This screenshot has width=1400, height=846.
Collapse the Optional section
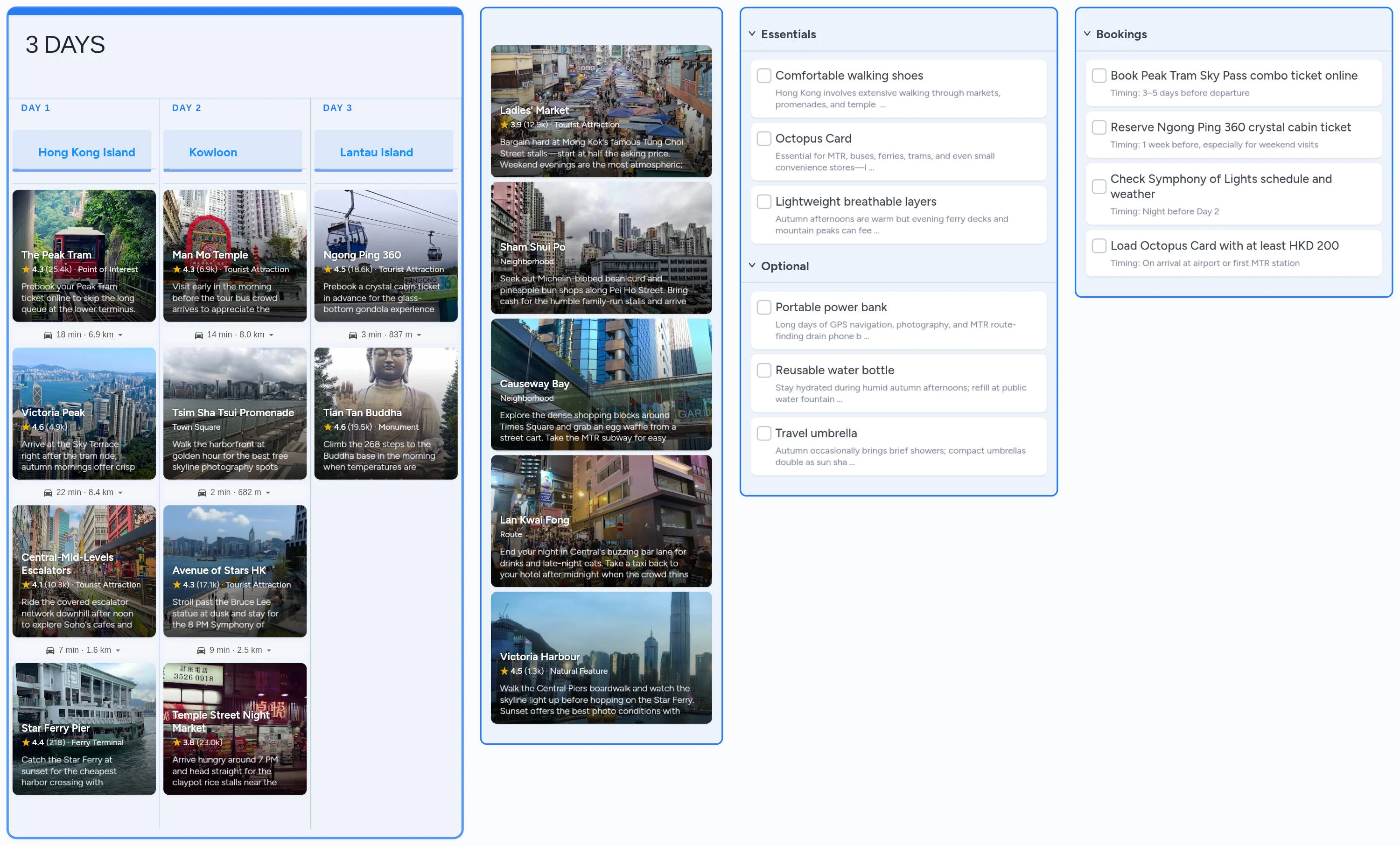pos(752,266)
